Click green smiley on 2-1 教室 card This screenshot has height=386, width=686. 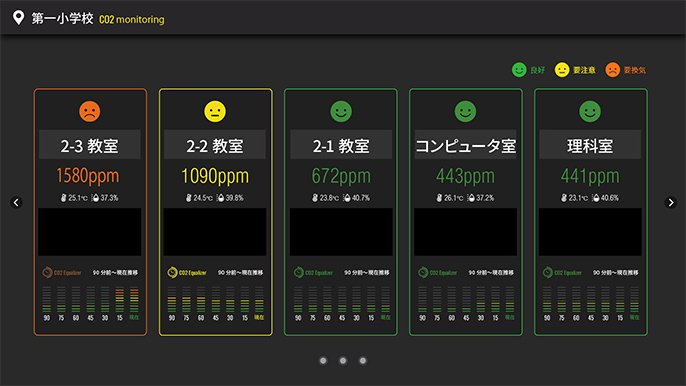[x=341, y=111]
